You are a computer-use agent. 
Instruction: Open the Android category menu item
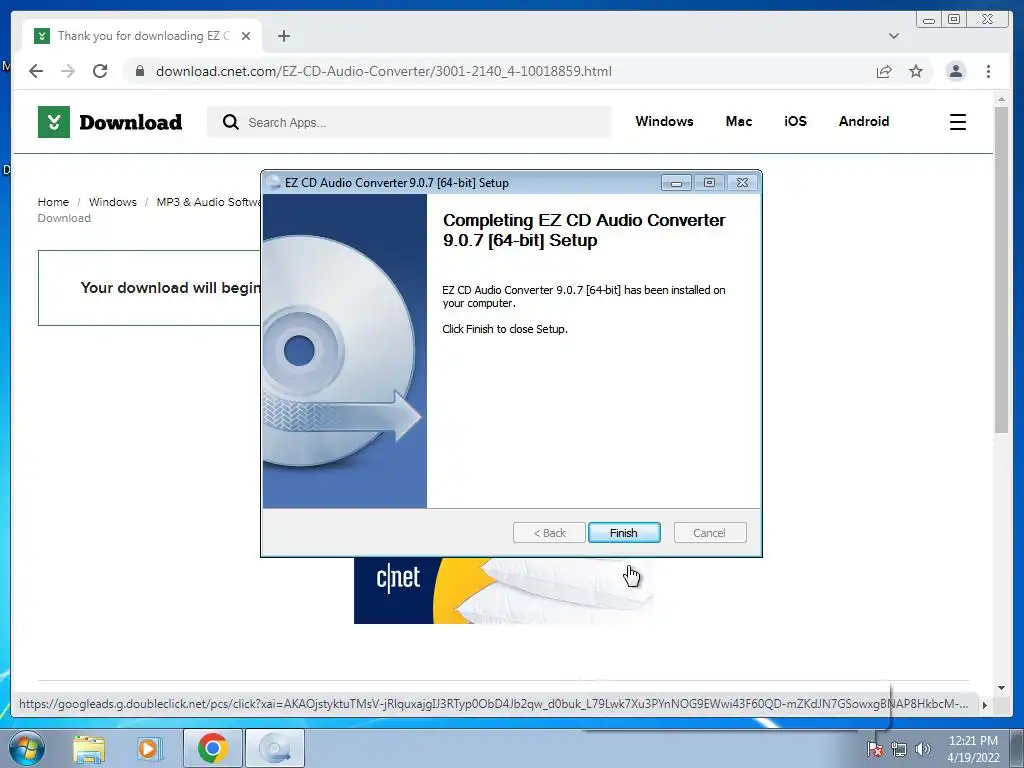click(x=863, y=121)
